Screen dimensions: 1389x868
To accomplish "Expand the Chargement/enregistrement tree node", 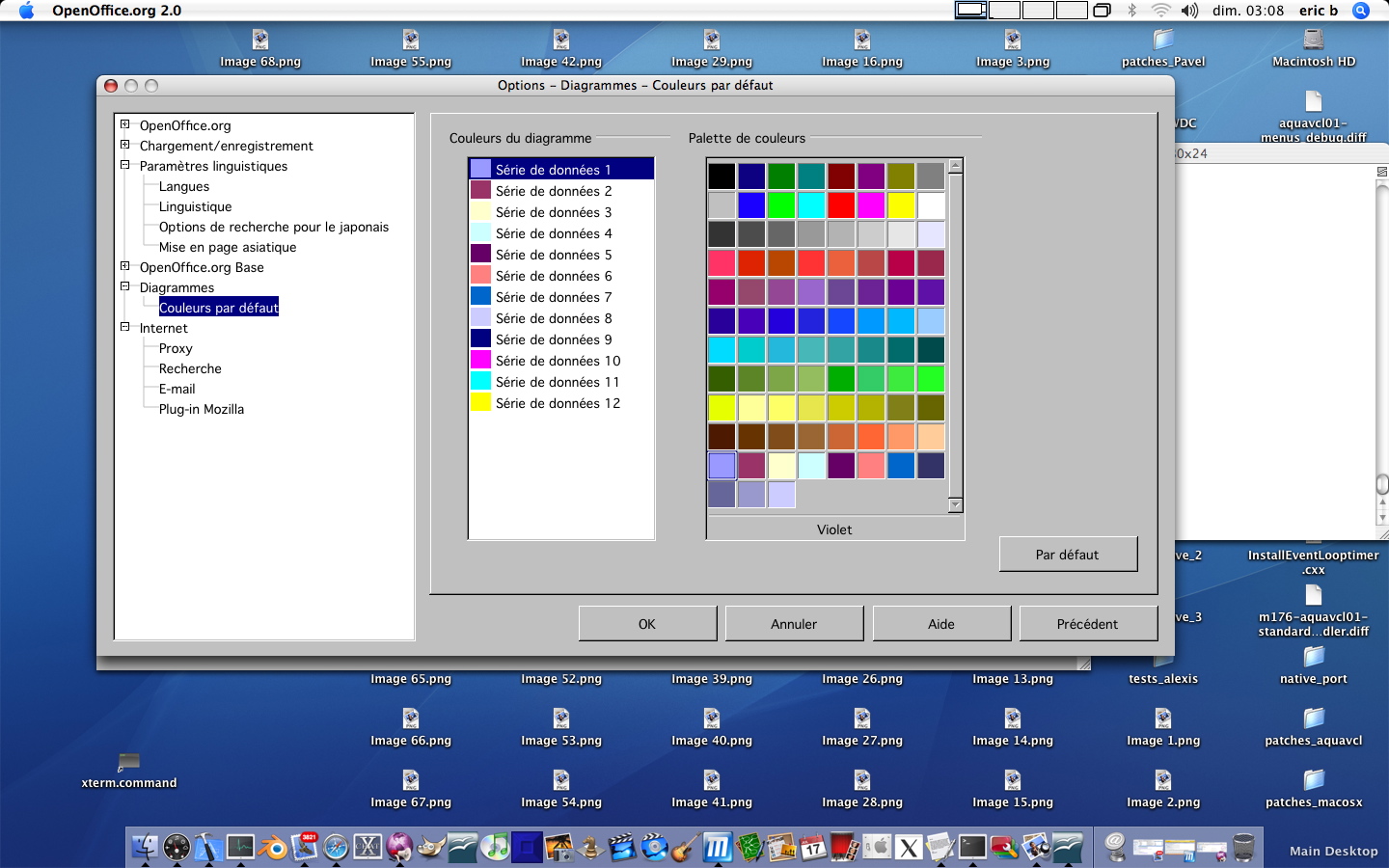I will click(124, 145).
